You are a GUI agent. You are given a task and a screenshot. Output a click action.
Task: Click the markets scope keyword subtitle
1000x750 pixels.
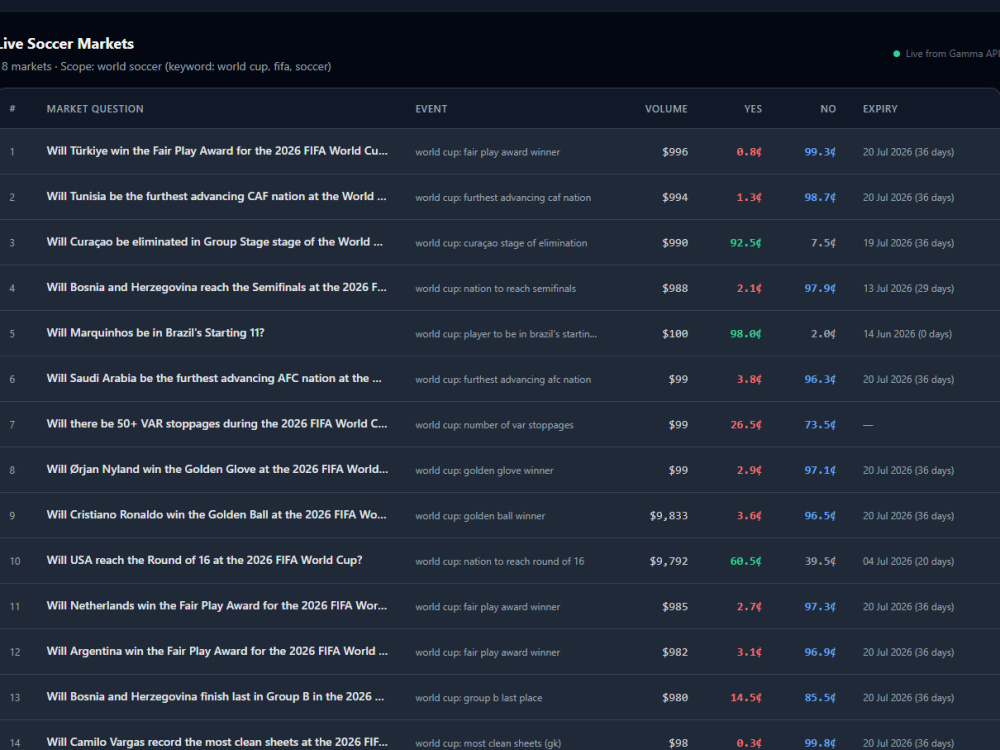[x=166, y=66]
